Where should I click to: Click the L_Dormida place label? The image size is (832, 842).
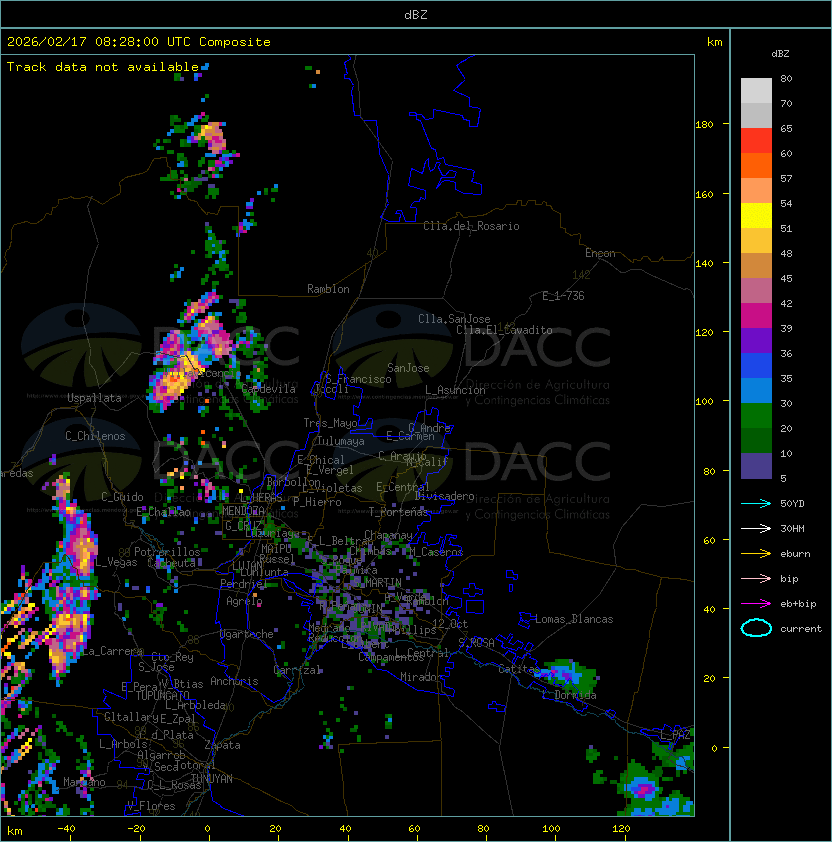569,695
